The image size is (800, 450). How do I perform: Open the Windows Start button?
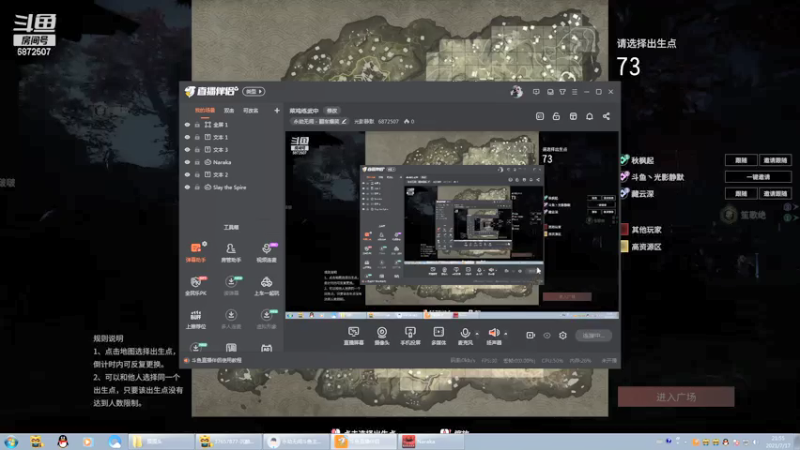pyautogui.click(x=11, y=441)
